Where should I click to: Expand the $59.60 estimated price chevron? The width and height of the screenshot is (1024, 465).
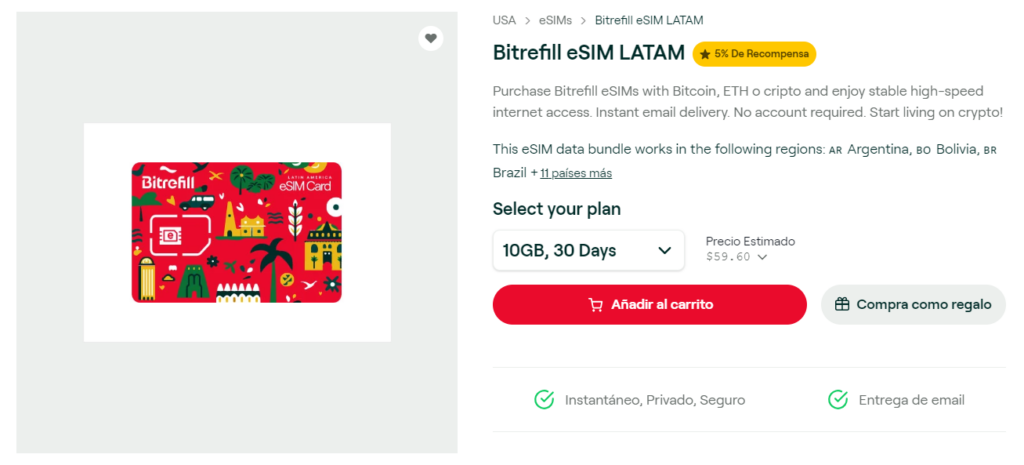coord(761,257)
